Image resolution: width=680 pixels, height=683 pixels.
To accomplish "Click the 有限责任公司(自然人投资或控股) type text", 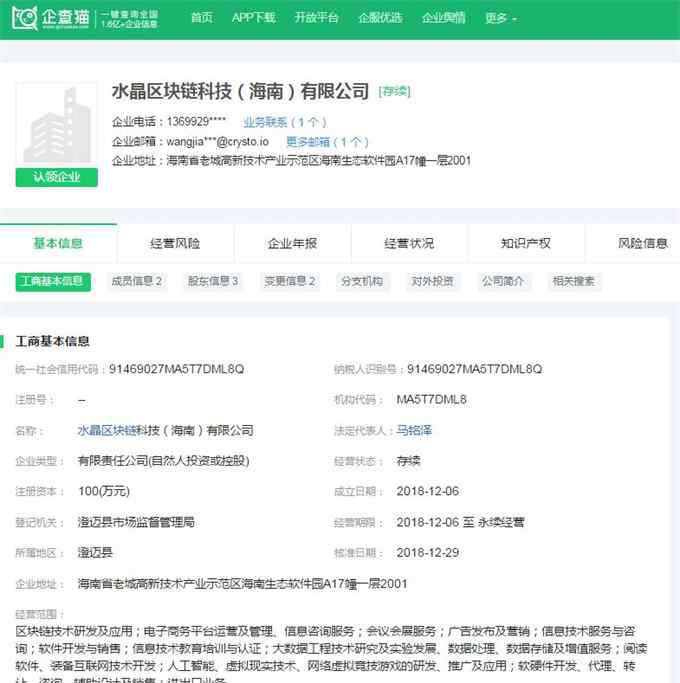I will pos(163,461).
